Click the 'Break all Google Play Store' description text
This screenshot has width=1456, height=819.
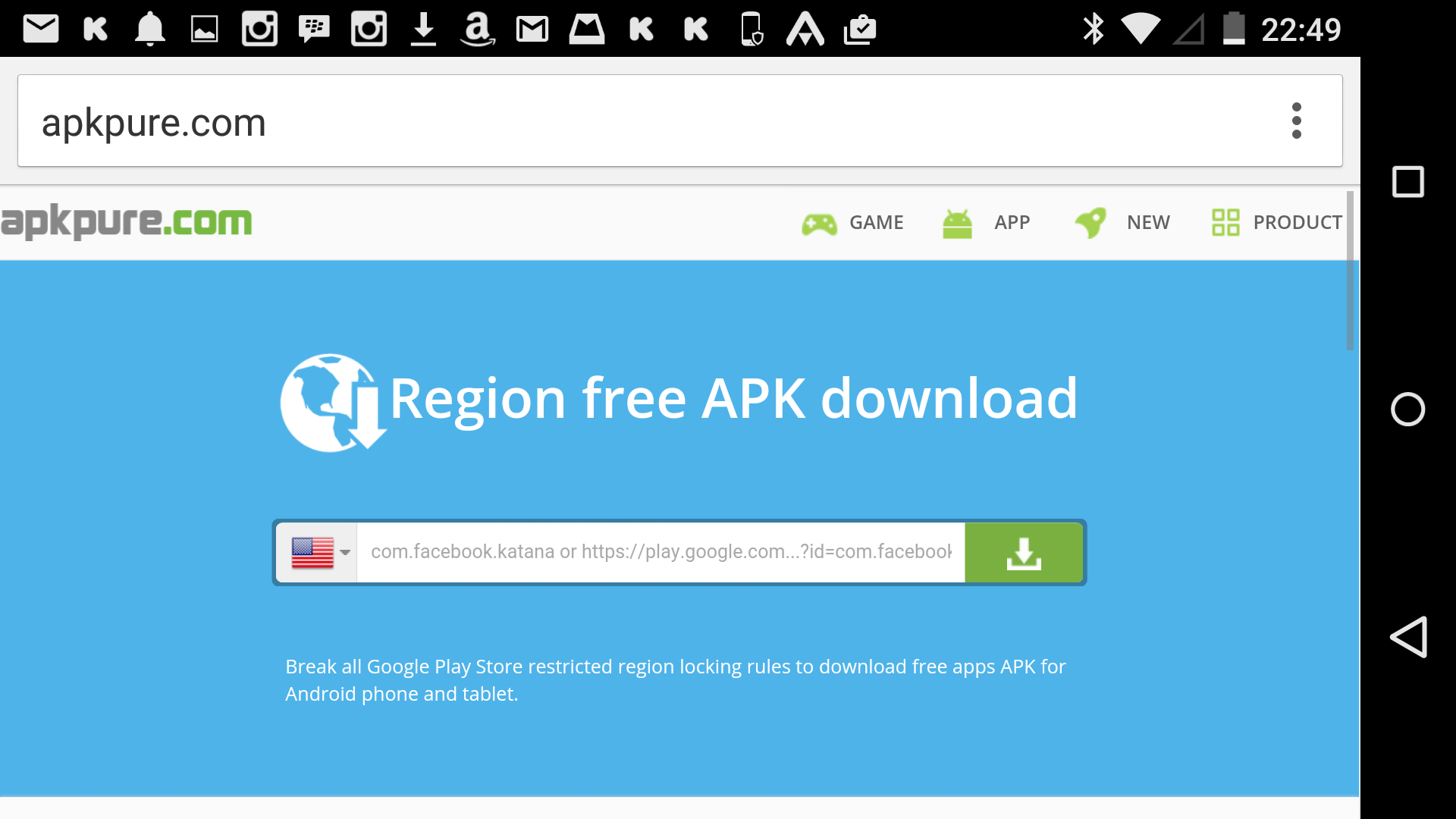point(676,680)
